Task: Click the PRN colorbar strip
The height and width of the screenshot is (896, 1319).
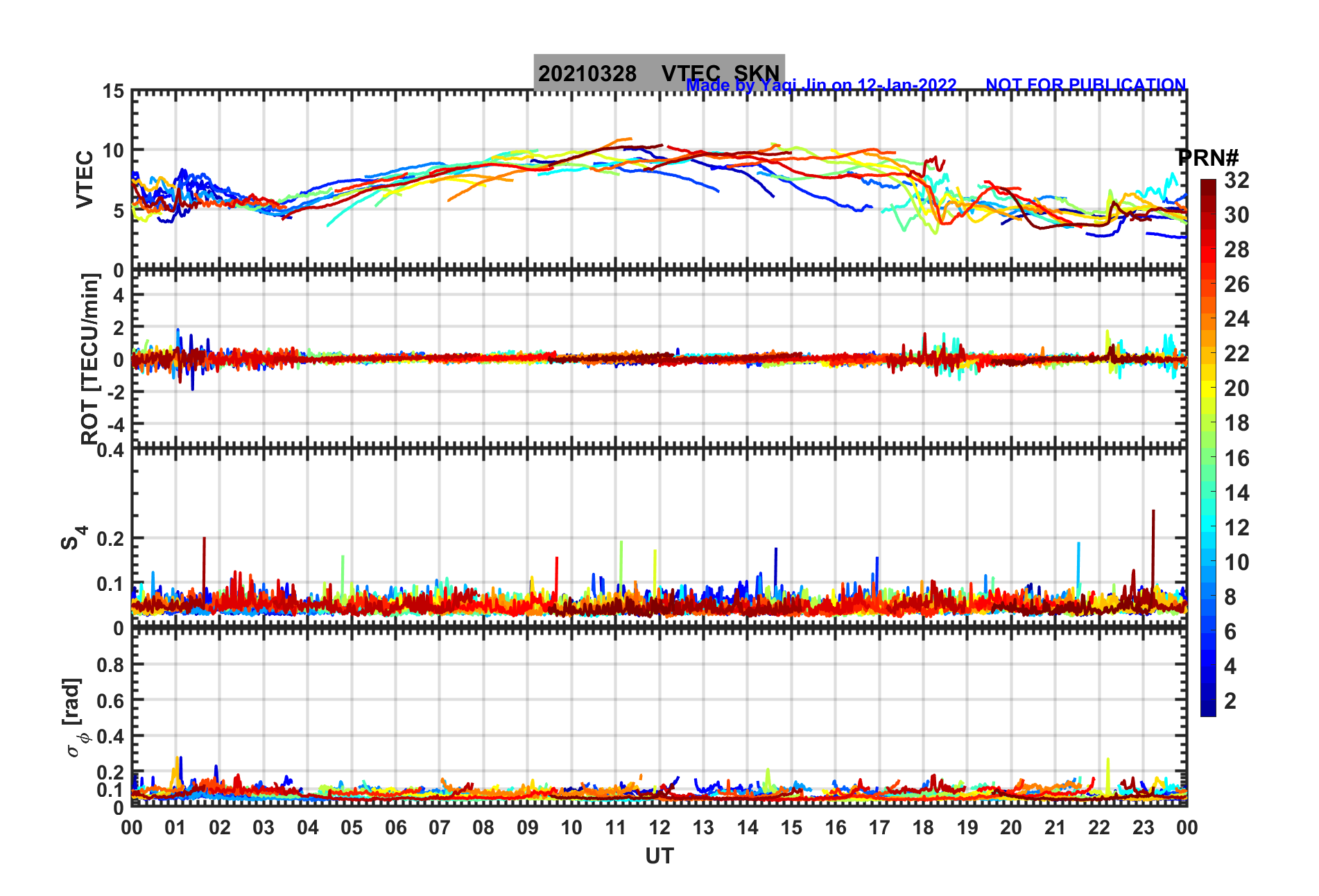Action: pyautogui.click(x=1208, y=448)
